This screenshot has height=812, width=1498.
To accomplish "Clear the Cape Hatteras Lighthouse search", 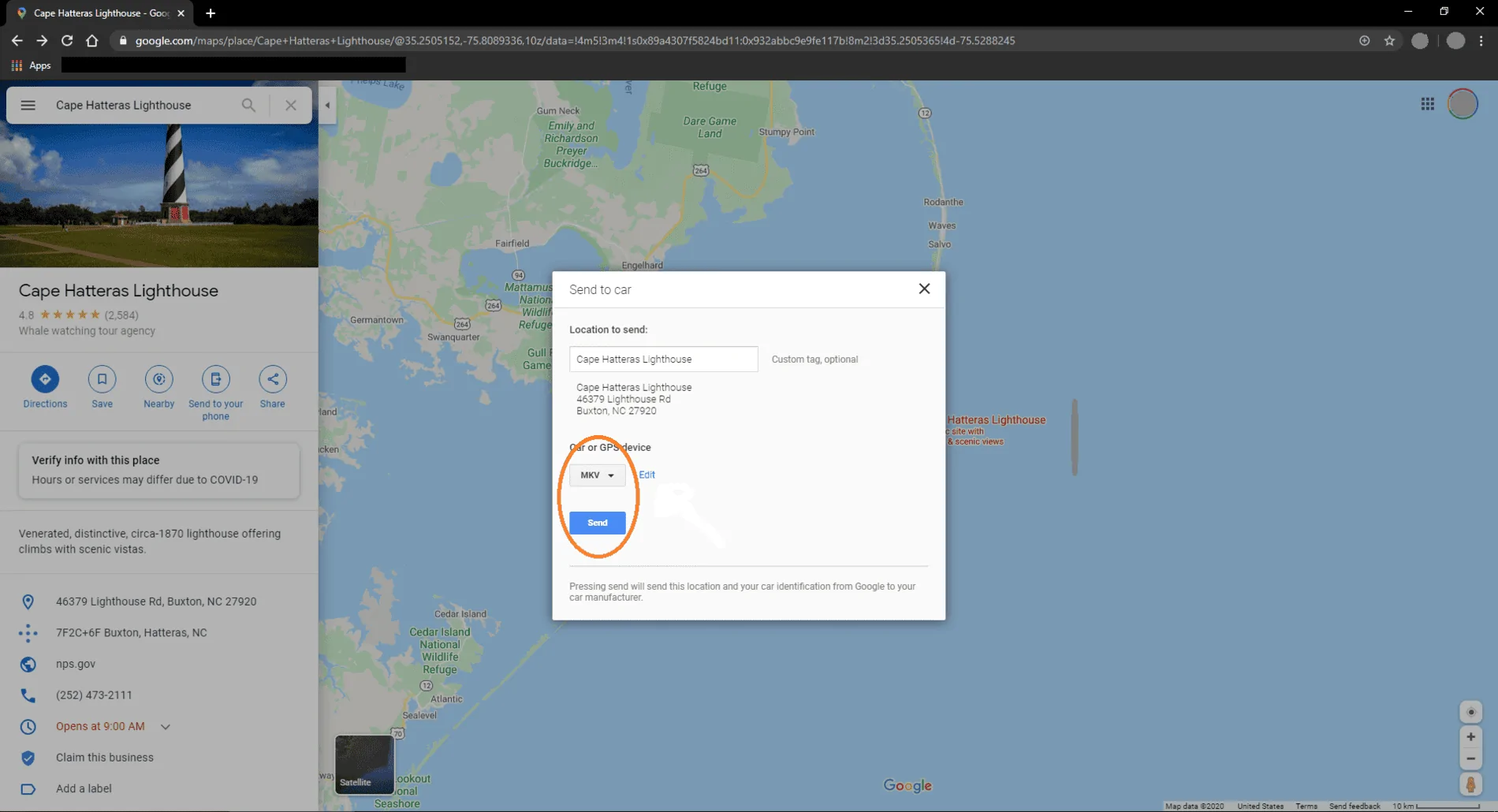I will (x=291, y=105).
